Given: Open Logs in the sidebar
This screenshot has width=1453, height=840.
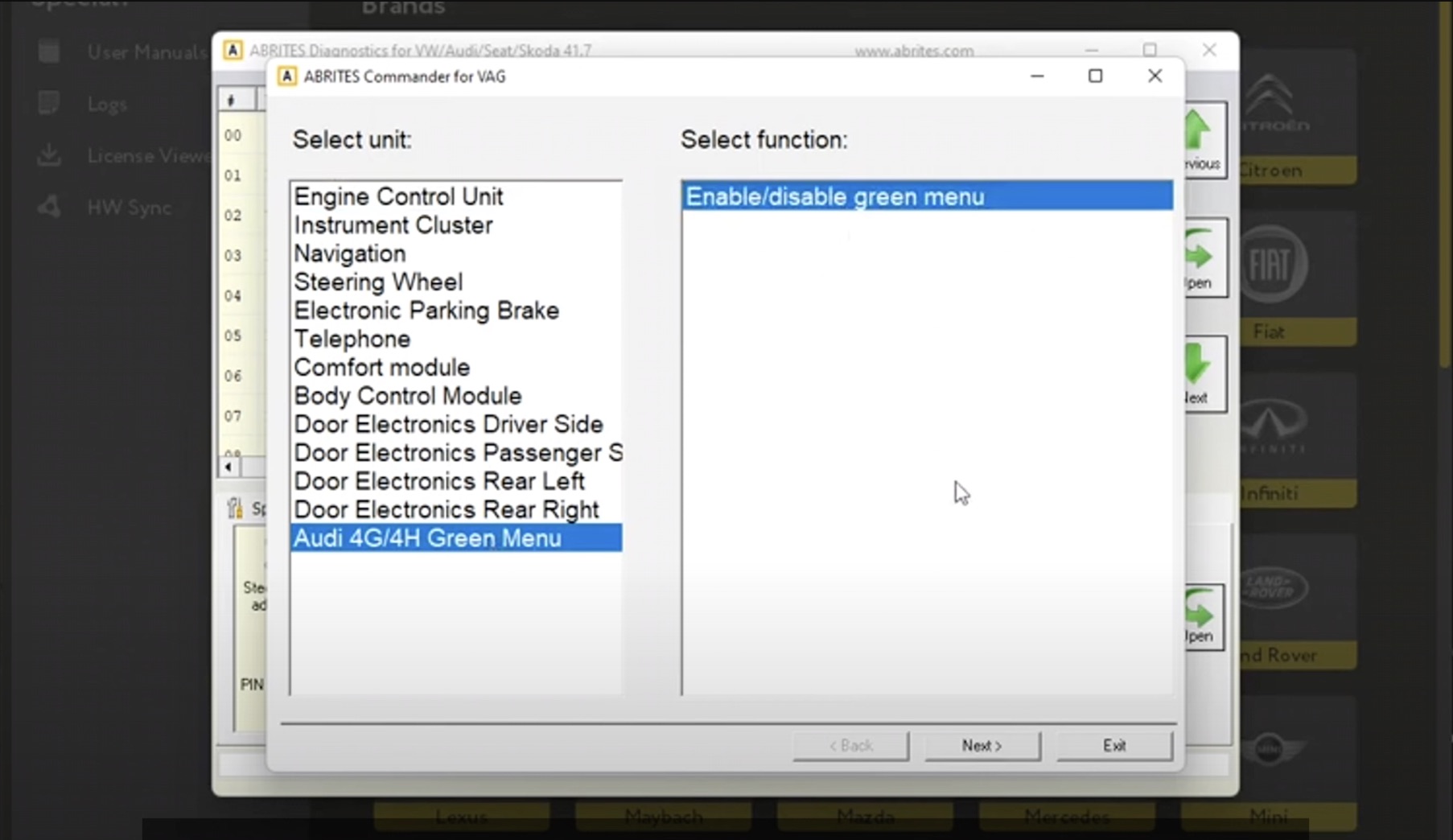Looking at the screenshot, I should coord(84,104).
